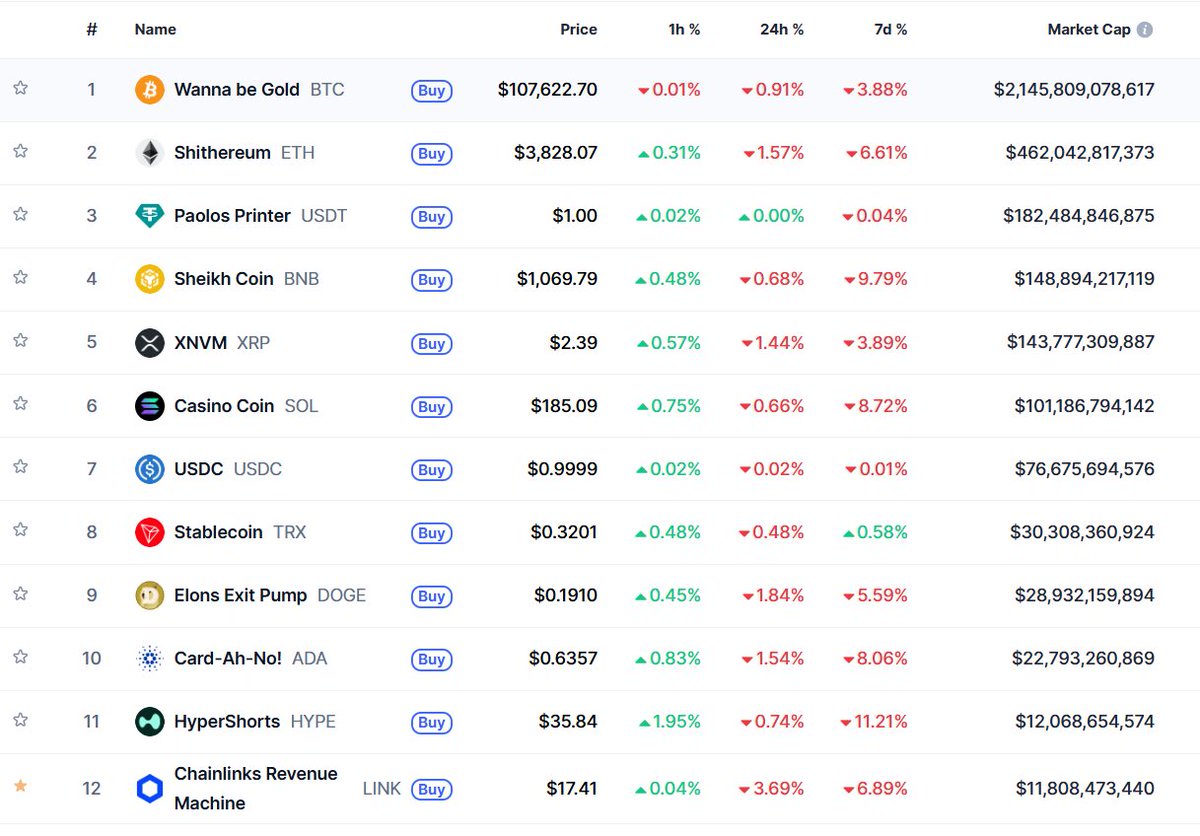Click the 11.21% seven-day change value

coord(874,721)
